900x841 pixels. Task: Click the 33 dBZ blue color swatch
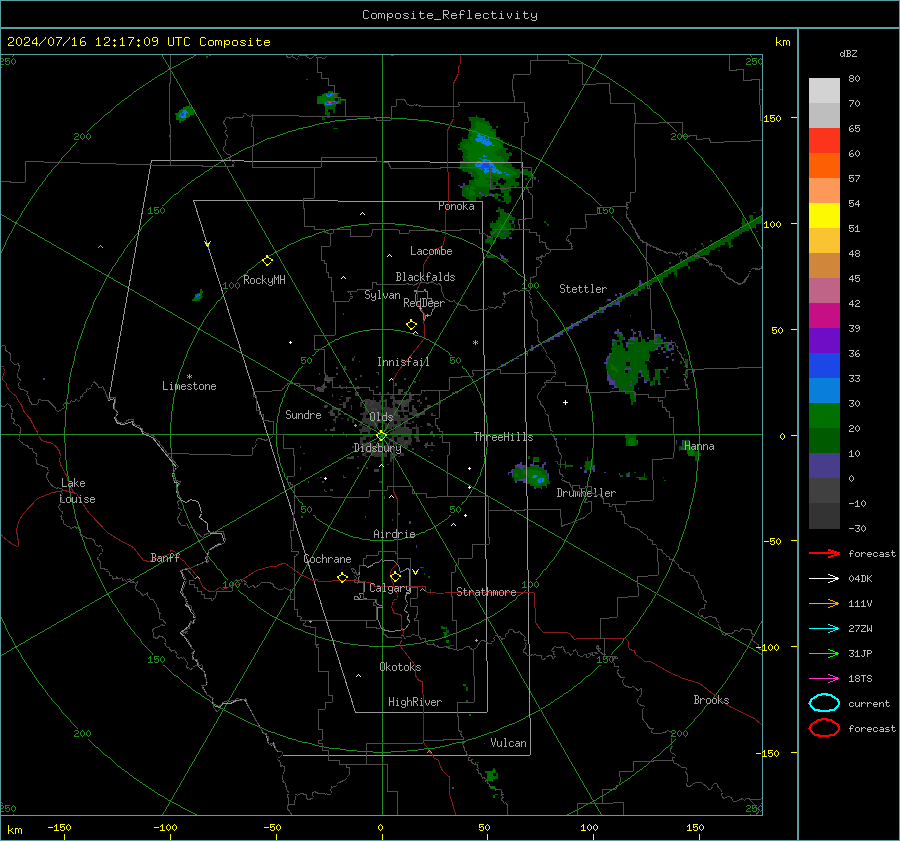[824, 365]
